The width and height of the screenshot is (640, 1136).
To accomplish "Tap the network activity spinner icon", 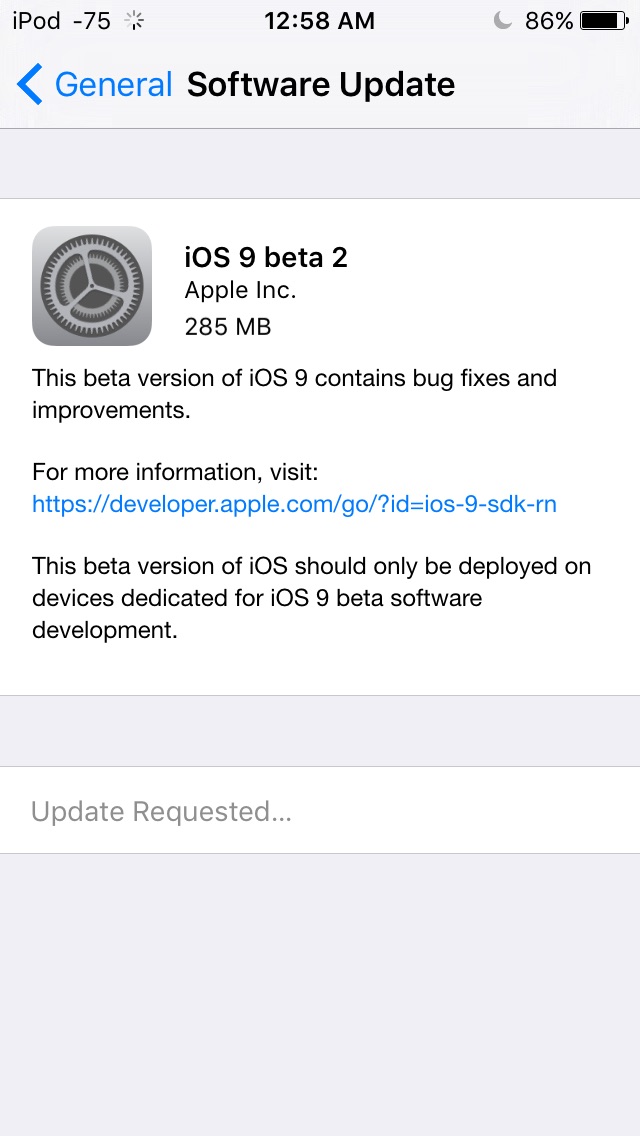I will pos(134,21).
